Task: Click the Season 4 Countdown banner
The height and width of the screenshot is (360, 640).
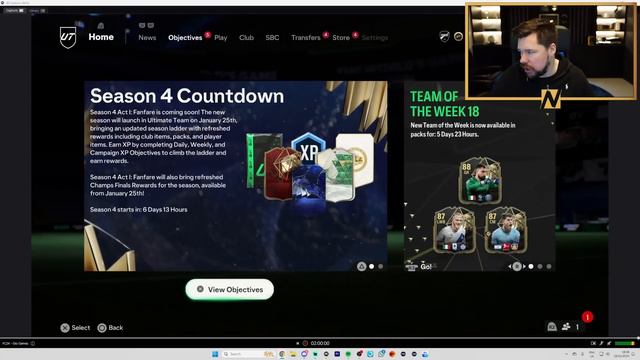Action: (236, 176)
